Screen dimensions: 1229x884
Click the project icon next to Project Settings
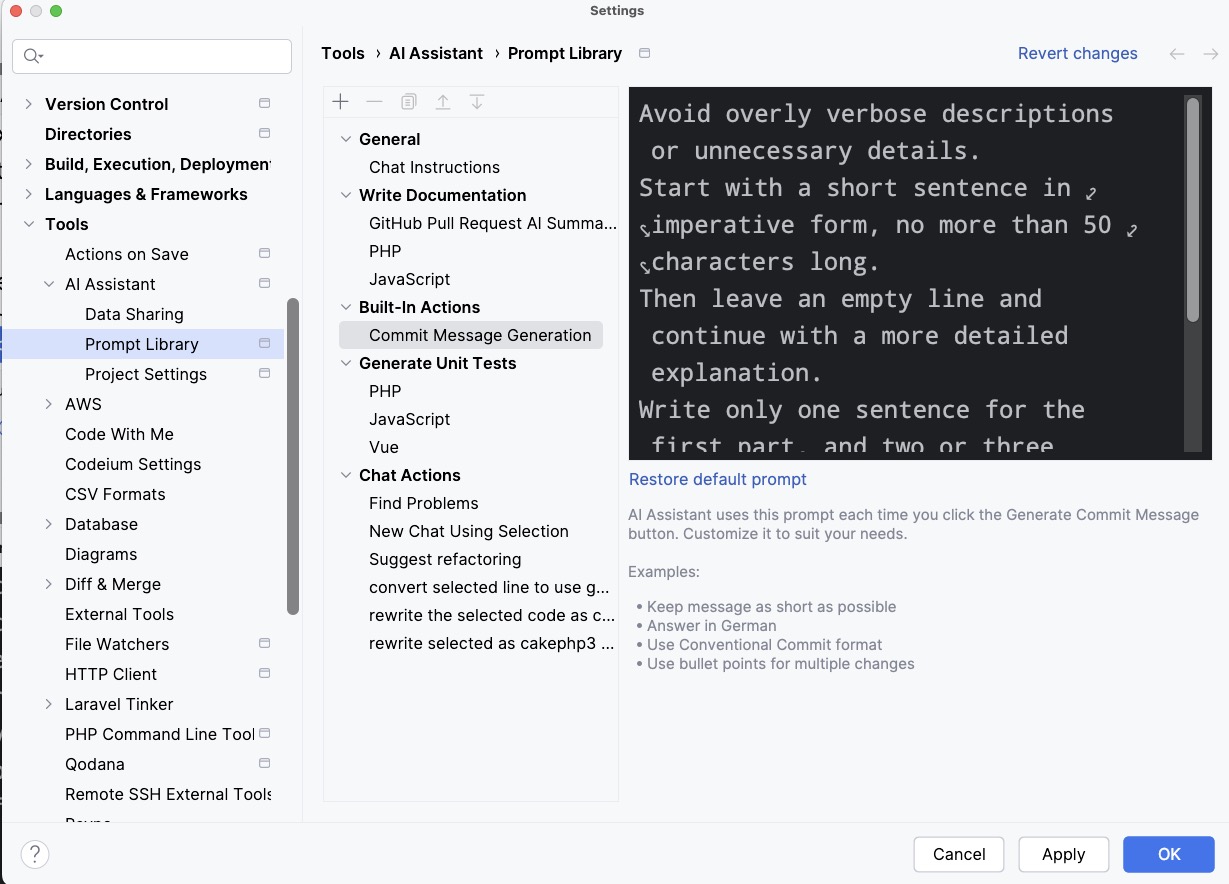tap(264, 374)
